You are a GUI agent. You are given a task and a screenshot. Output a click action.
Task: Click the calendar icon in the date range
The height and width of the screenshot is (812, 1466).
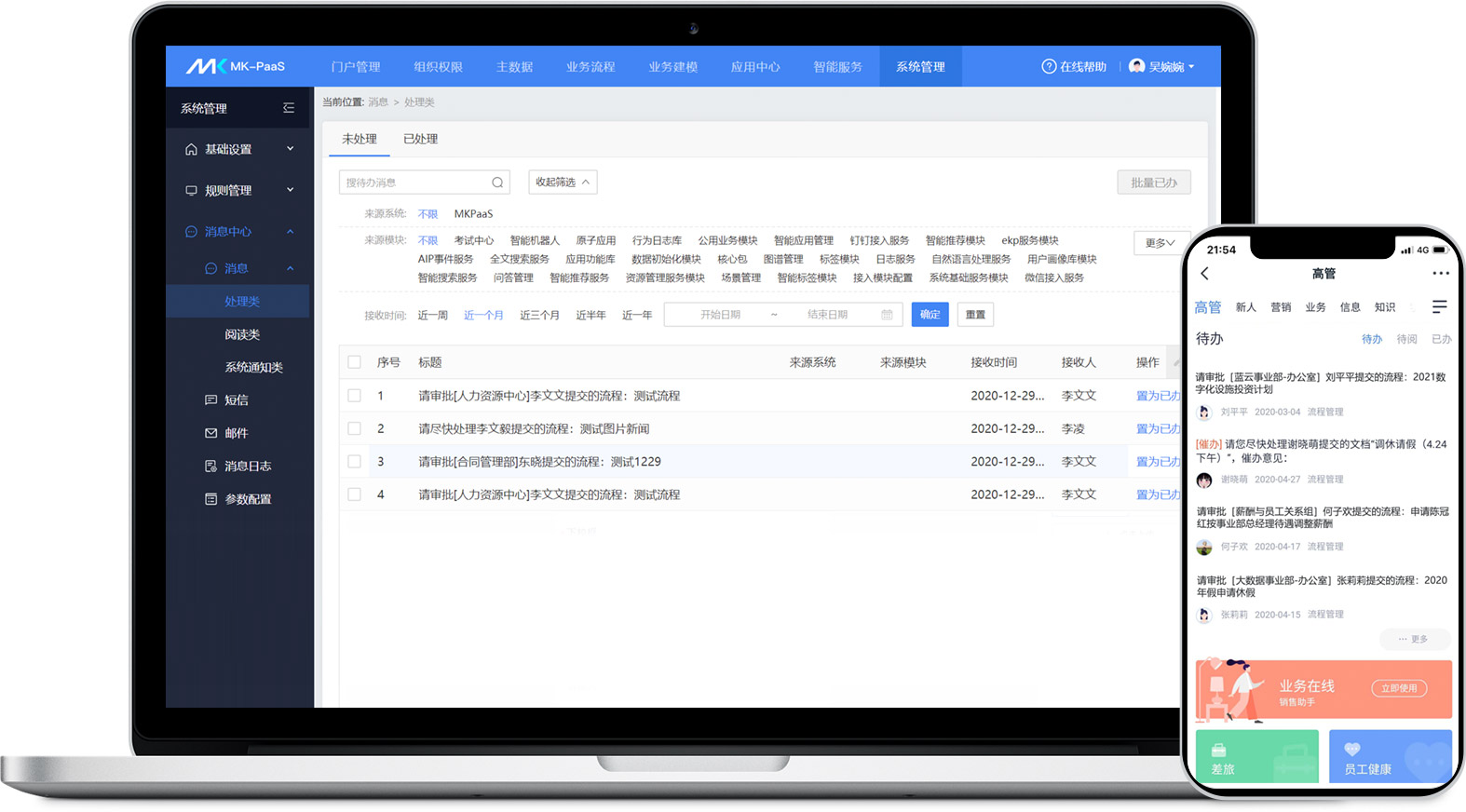[887, 315]
